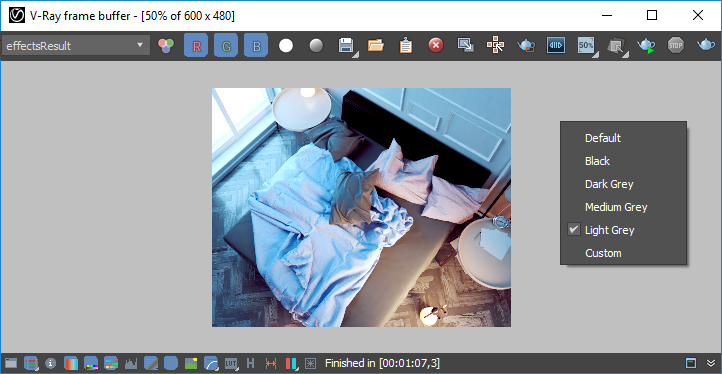
Task: Open lens effects settings icon
Action: click(x=311, y=363)
